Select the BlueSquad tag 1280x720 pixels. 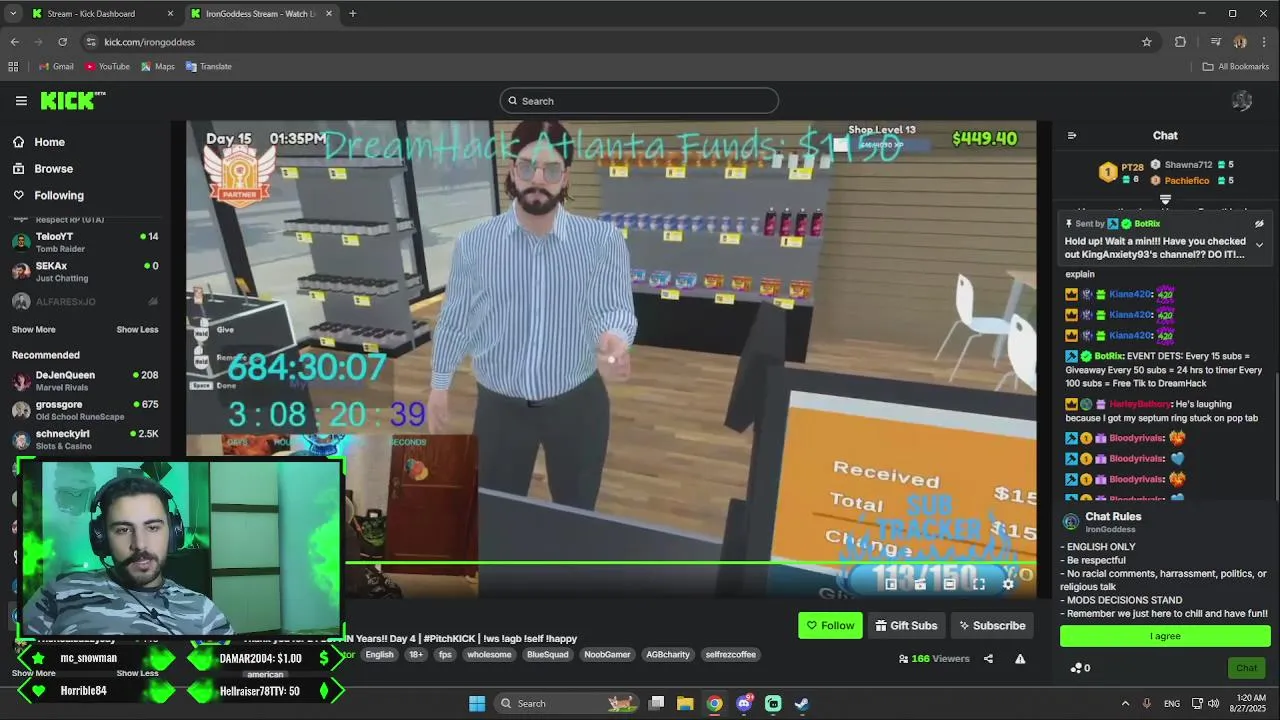pos(547,655)
